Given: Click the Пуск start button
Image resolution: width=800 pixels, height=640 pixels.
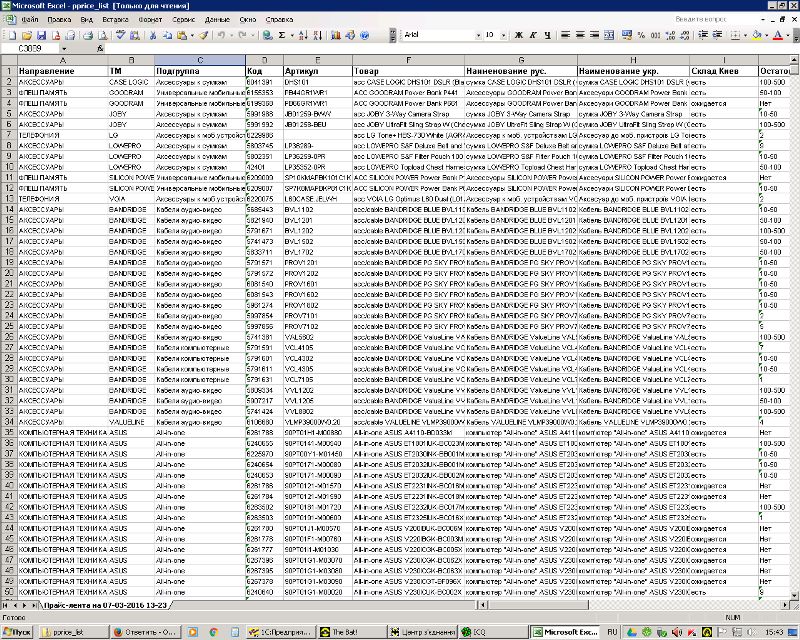Looking at the screenshot, I should (17, 632).
